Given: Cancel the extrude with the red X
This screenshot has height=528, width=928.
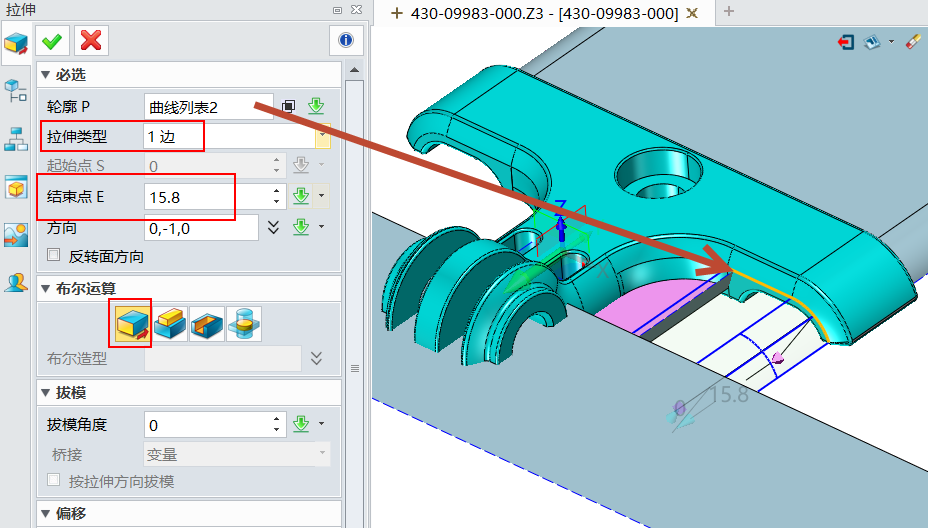Looking at the screenshot, I should [x=91, y=40].
